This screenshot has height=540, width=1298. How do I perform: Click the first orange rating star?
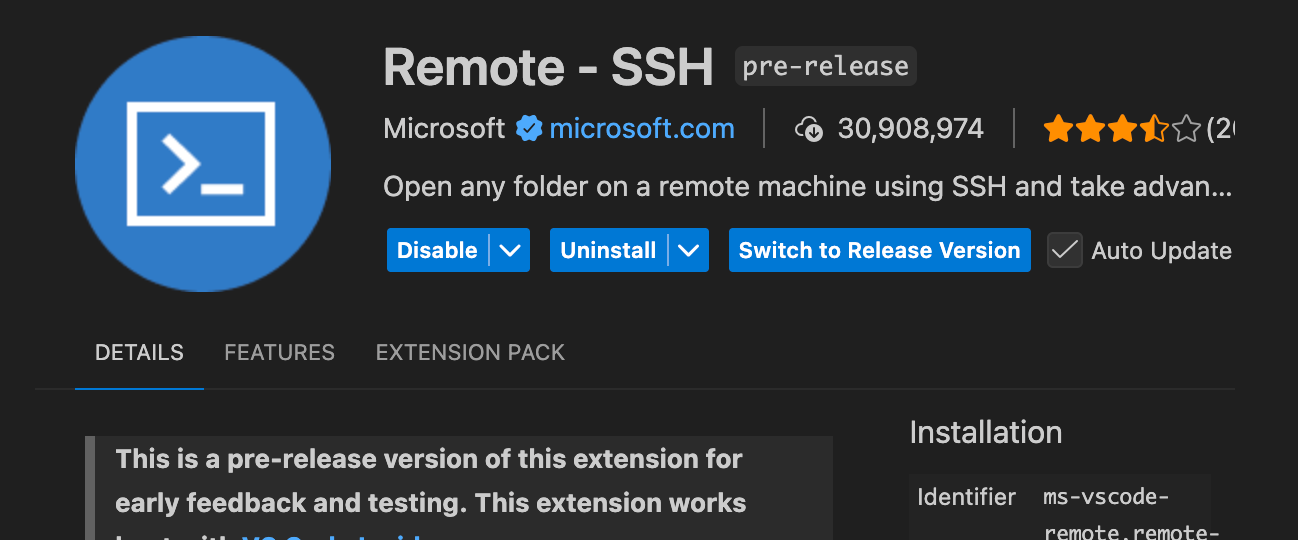(x=1056, y=129)
